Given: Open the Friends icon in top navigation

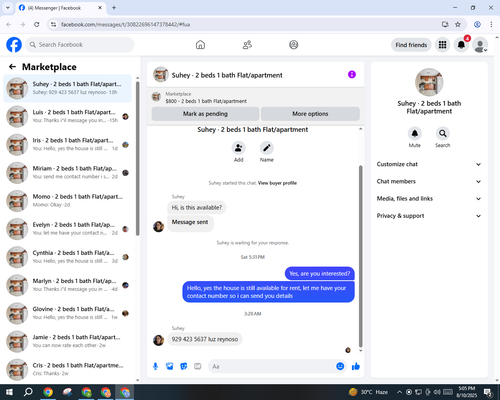Looking at the screenshot, I should [247, 45].
